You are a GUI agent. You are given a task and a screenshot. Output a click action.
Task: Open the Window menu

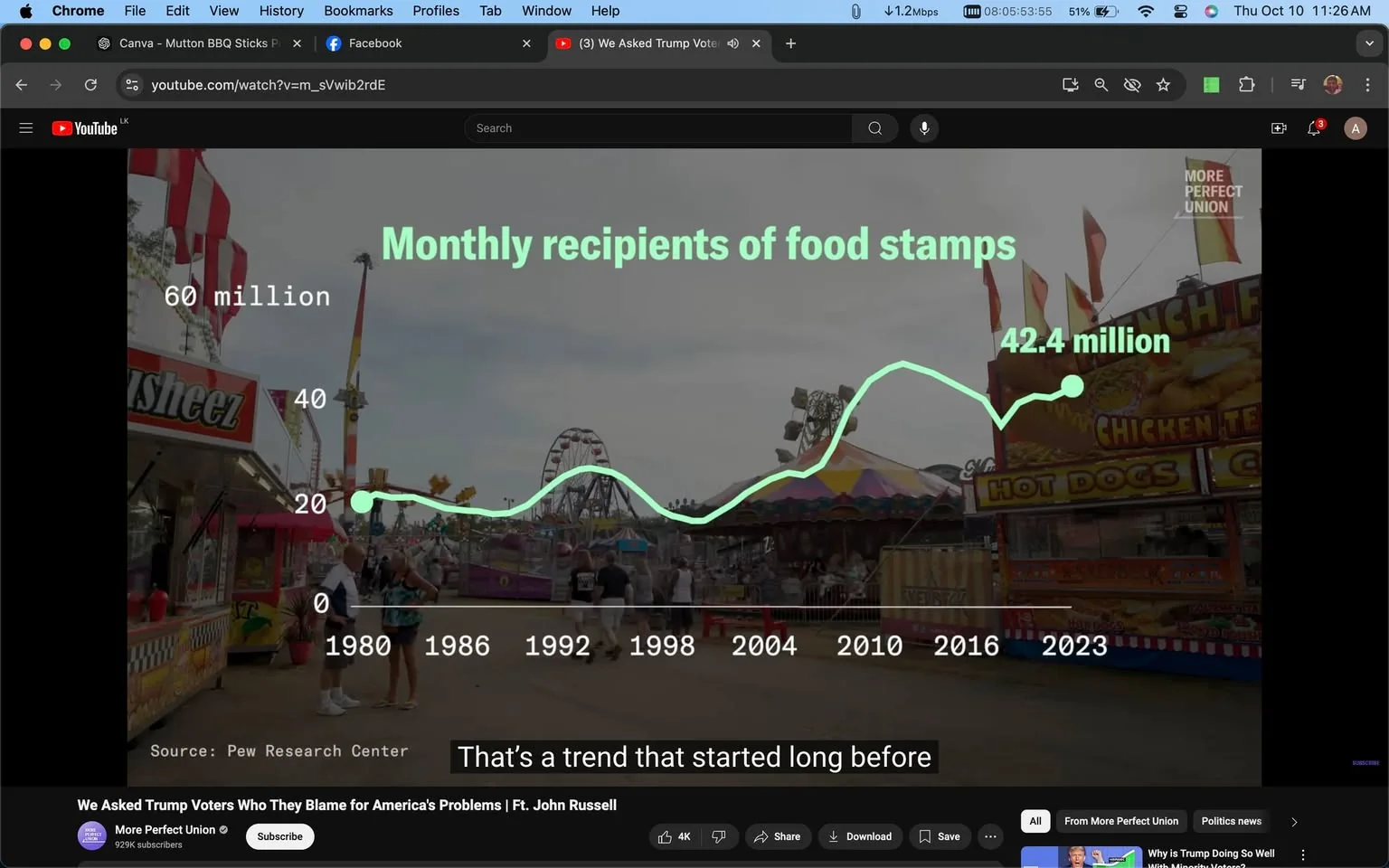point(546,11)
